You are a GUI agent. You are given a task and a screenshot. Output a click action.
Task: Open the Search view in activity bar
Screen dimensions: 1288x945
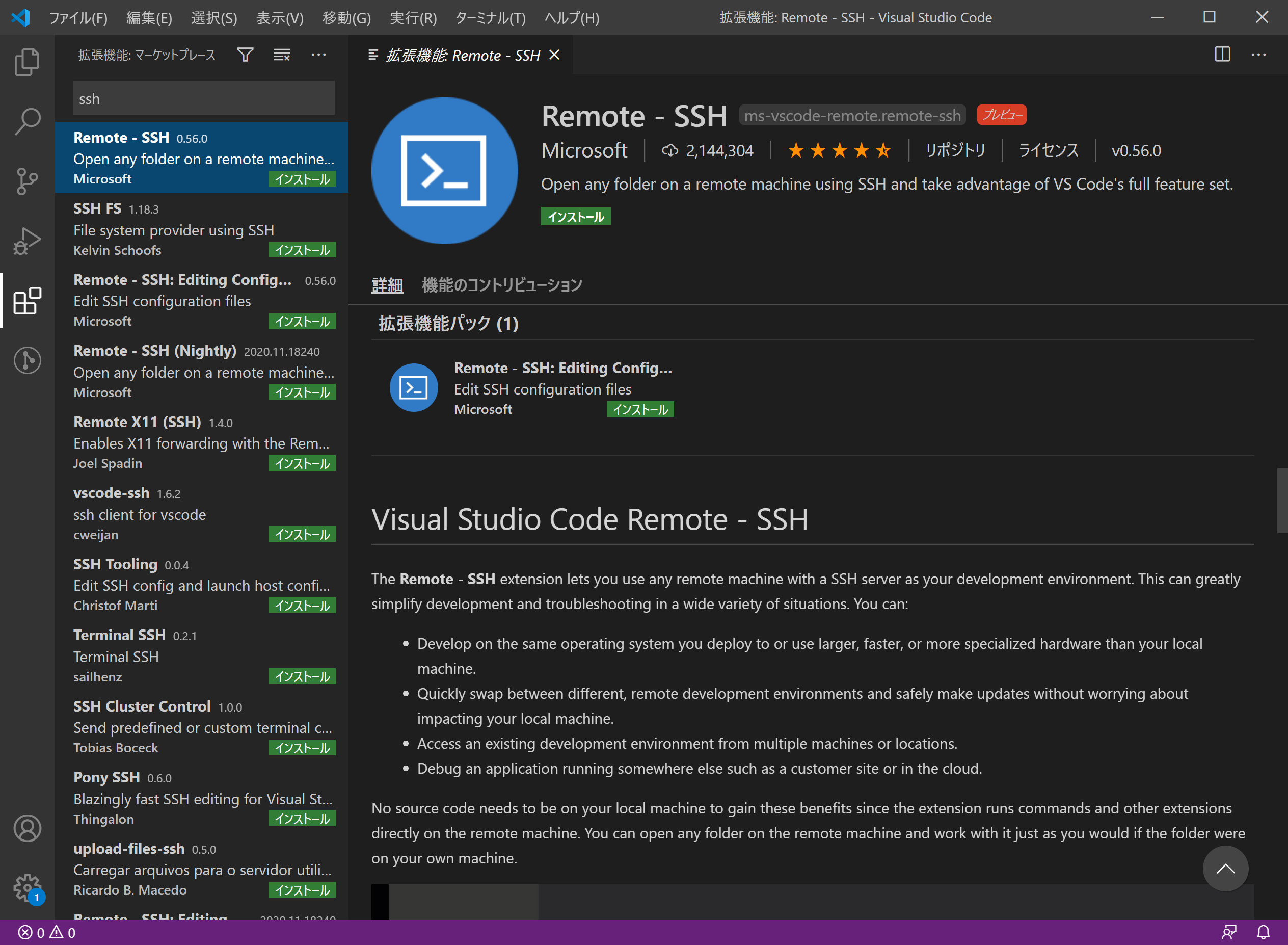(x=27, y=121)
